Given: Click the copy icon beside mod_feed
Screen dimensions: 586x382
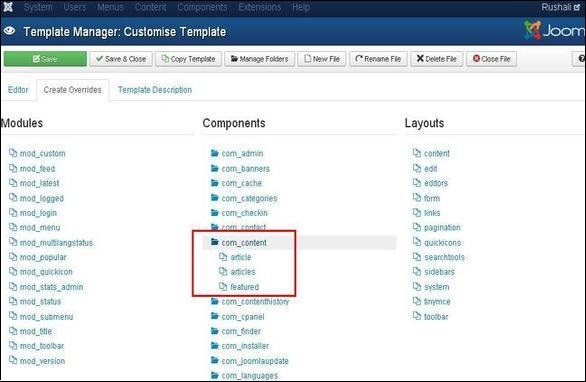Looking at the screenshot, I should (x=13, y=168).
